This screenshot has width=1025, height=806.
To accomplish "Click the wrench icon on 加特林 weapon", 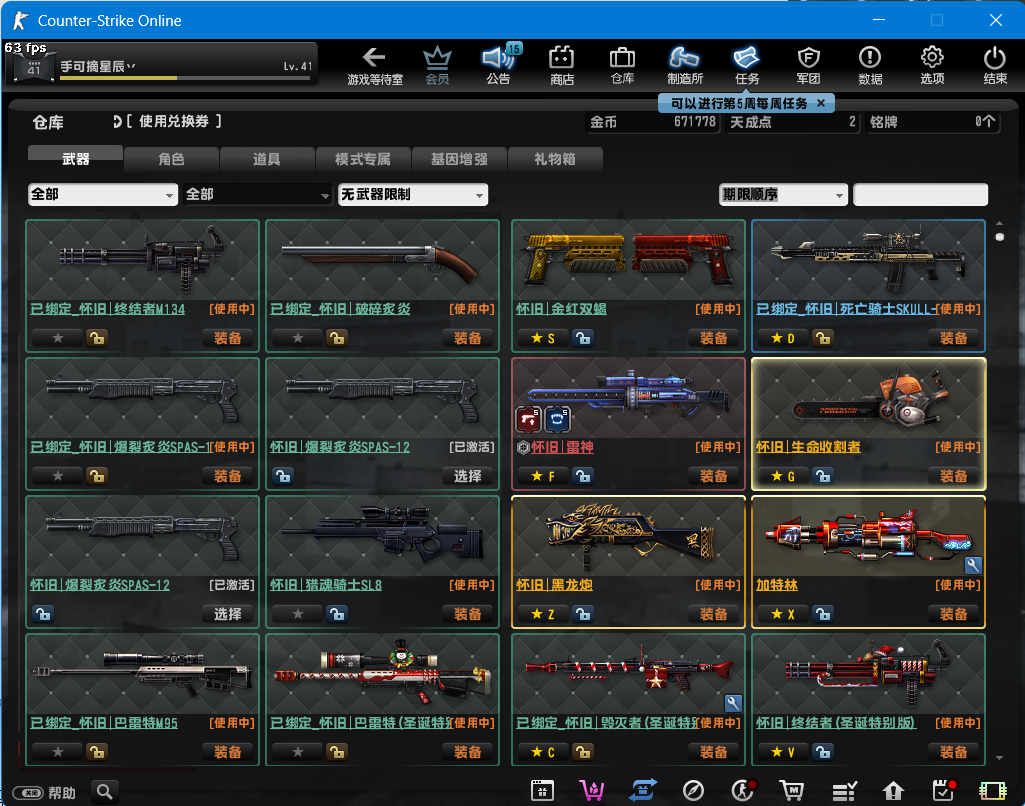I will click(x=973, y=565).
